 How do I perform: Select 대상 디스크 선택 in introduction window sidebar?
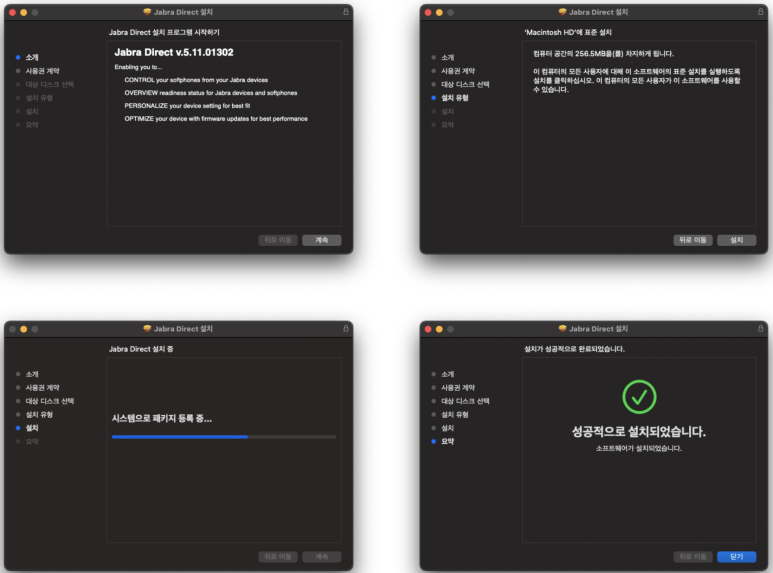[x=50, y=84]
